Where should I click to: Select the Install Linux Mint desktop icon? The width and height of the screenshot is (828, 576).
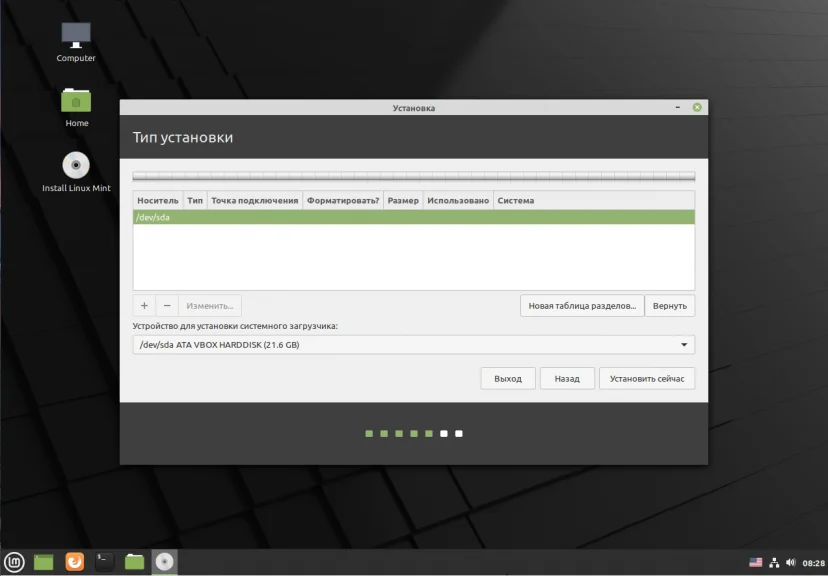point(76,172)
